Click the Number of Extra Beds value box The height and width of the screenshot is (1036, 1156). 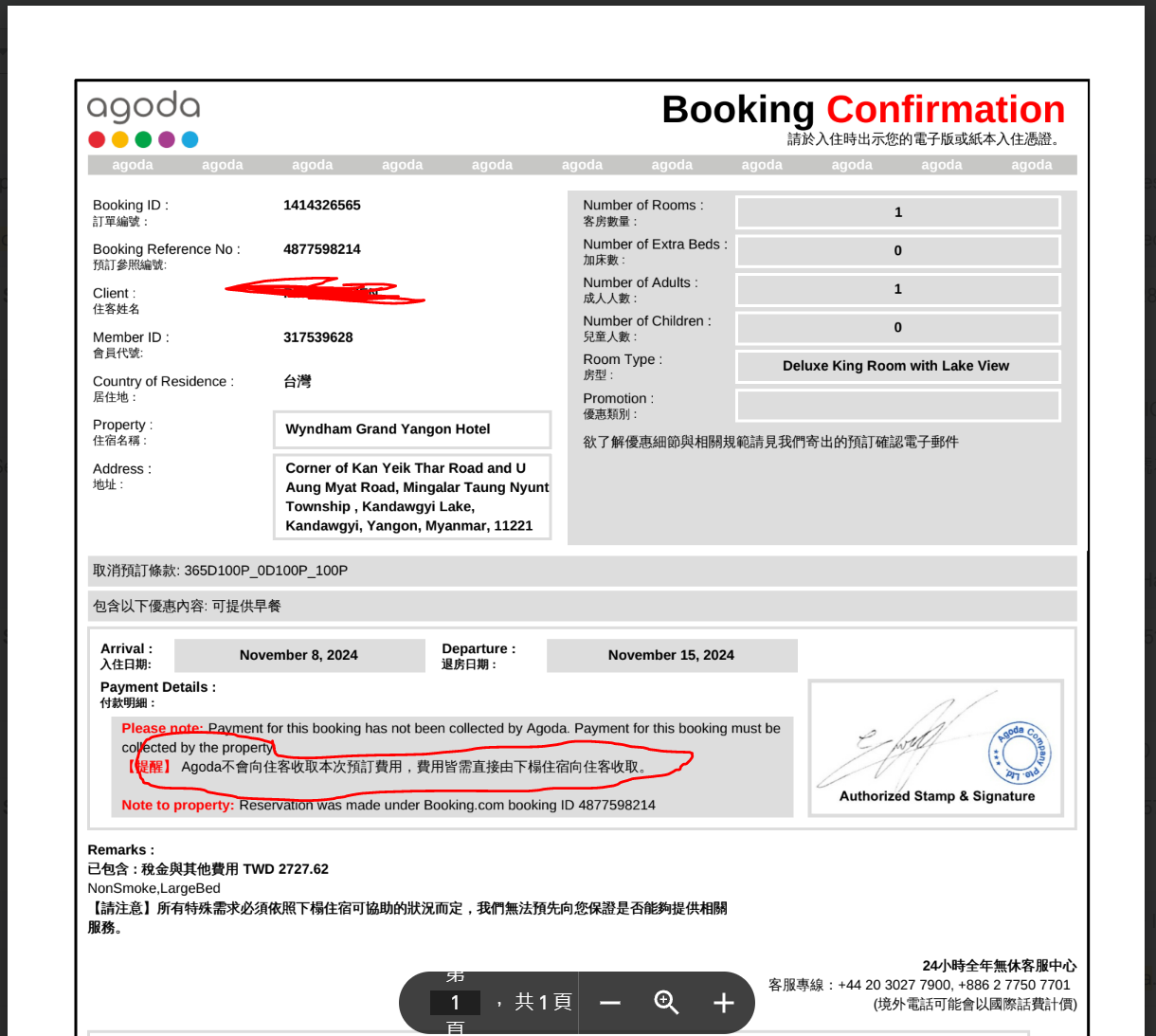(897, 251)
